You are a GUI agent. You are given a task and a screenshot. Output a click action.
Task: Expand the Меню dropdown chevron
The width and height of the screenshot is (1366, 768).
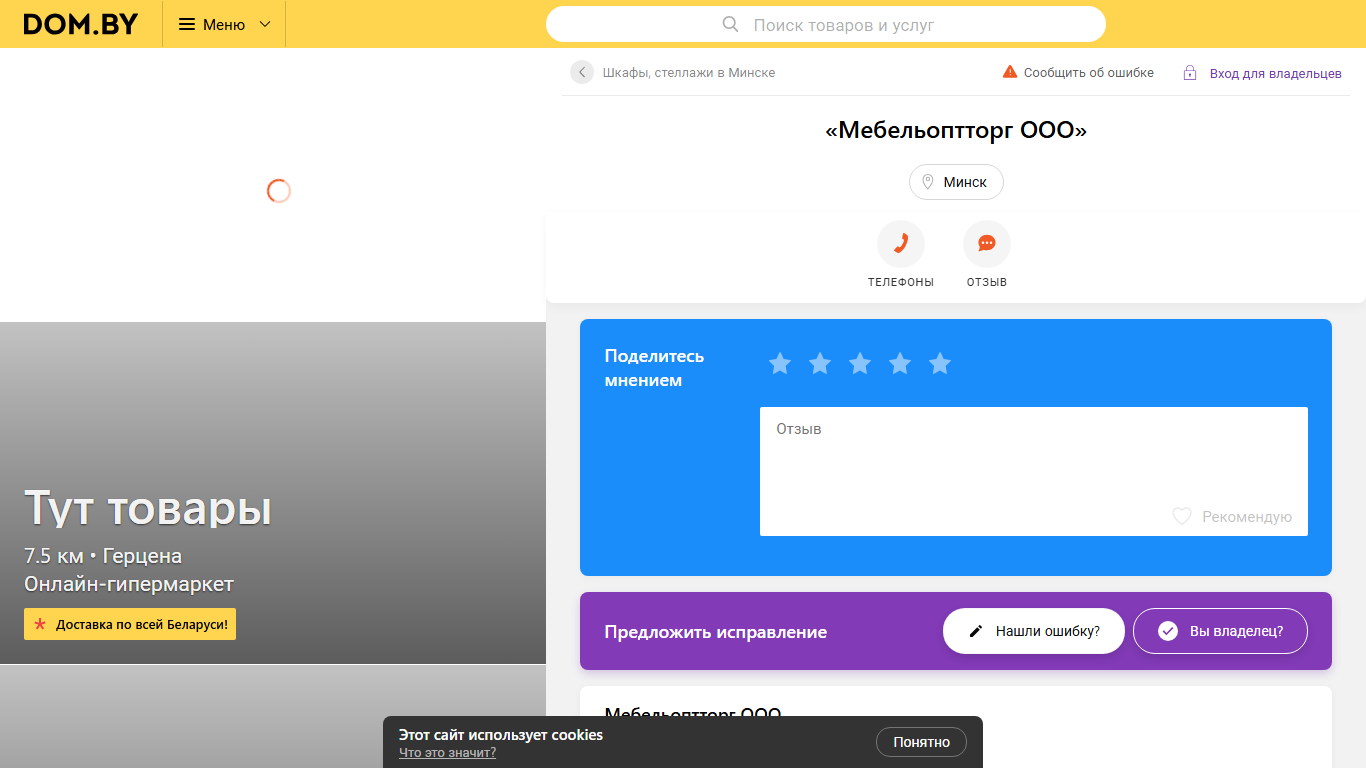(x=265, y=24)
